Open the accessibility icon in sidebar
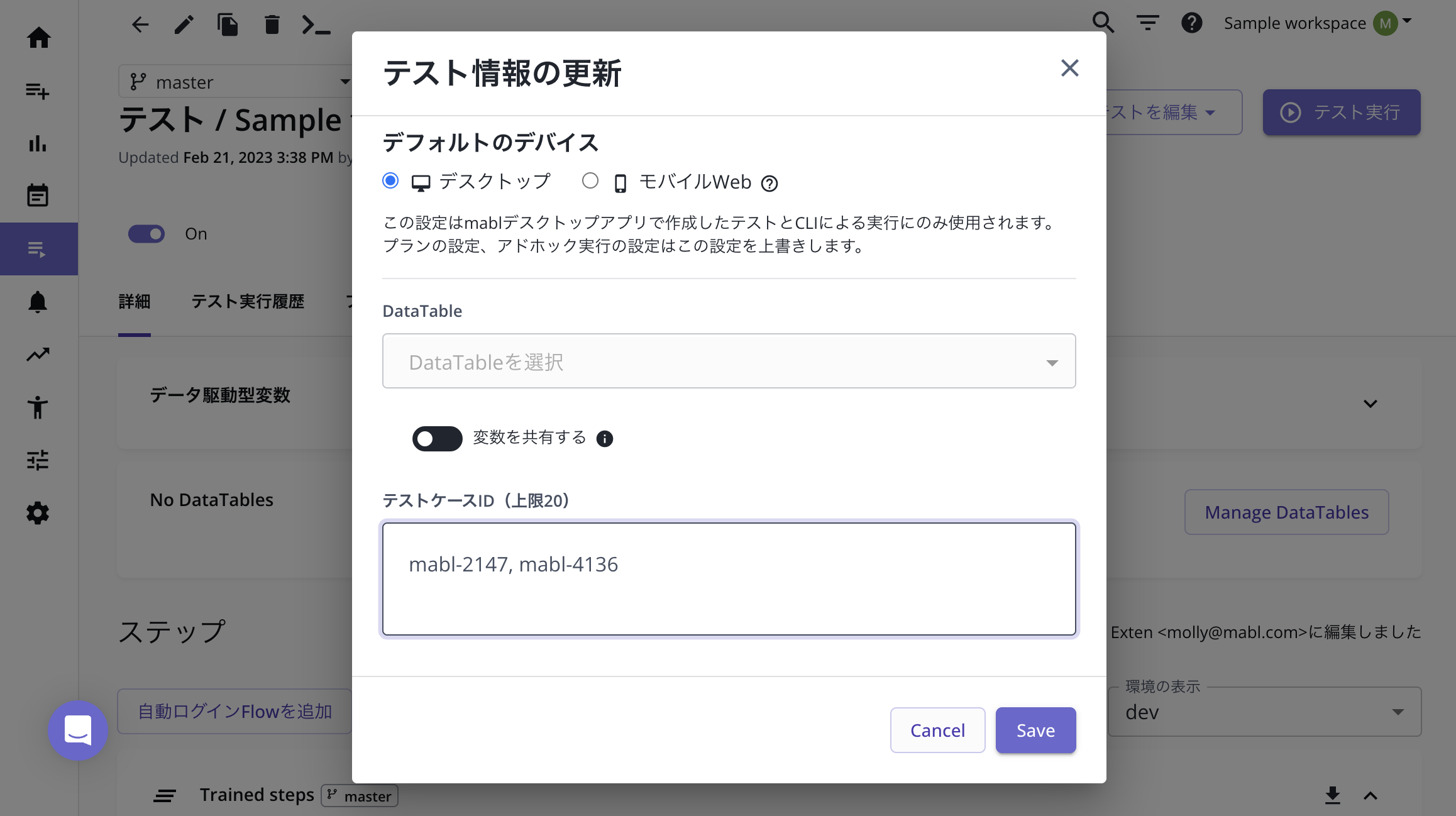 pos(38,407)
